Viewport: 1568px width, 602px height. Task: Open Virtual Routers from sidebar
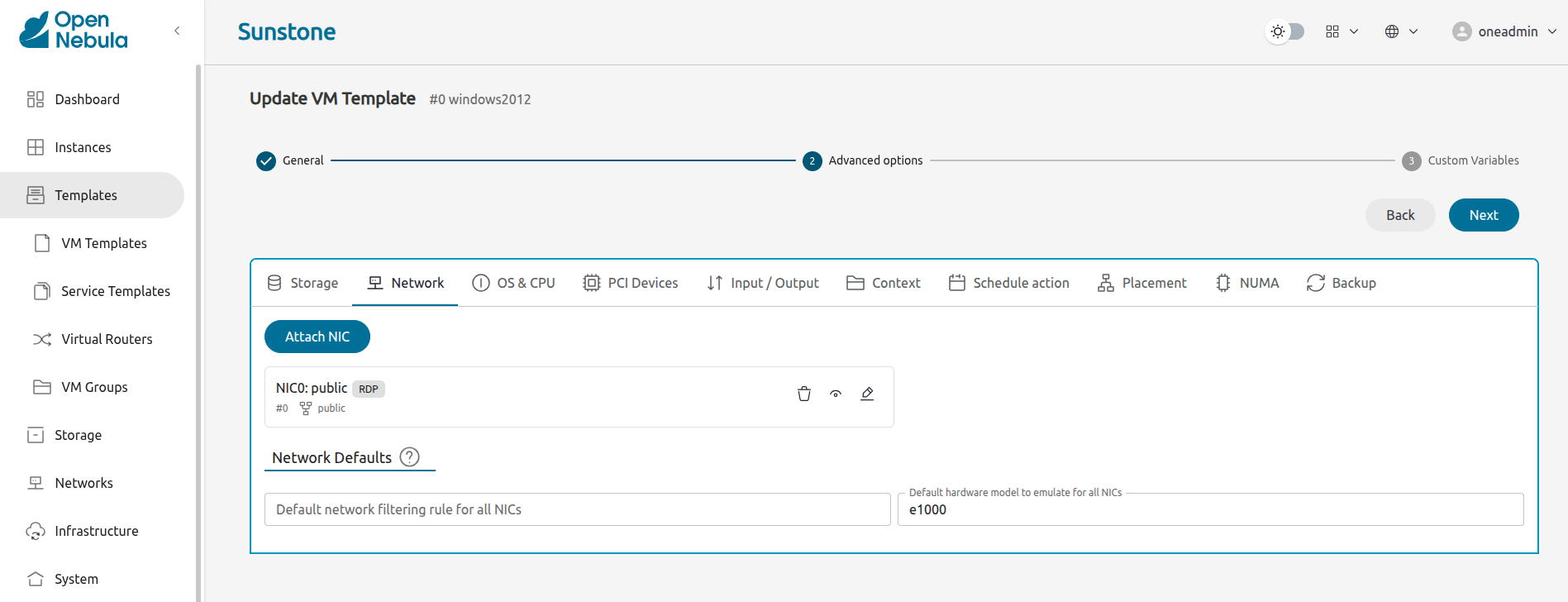(x=107, y=339)
